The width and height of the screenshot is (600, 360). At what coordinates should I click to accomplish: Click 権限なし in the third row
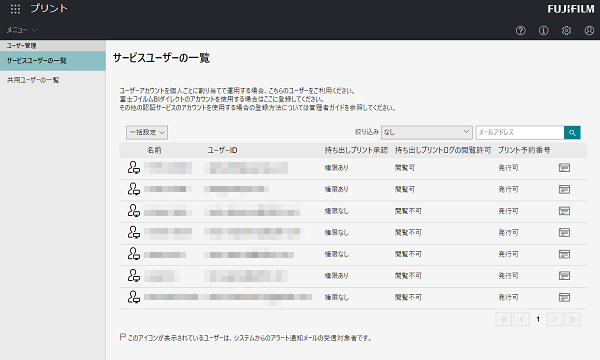(336, 211)
